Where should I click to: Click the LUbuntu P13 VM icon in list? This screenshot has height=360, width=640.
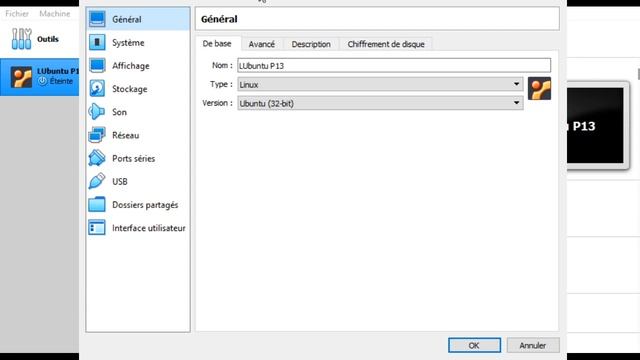click(x=21, y=77)
